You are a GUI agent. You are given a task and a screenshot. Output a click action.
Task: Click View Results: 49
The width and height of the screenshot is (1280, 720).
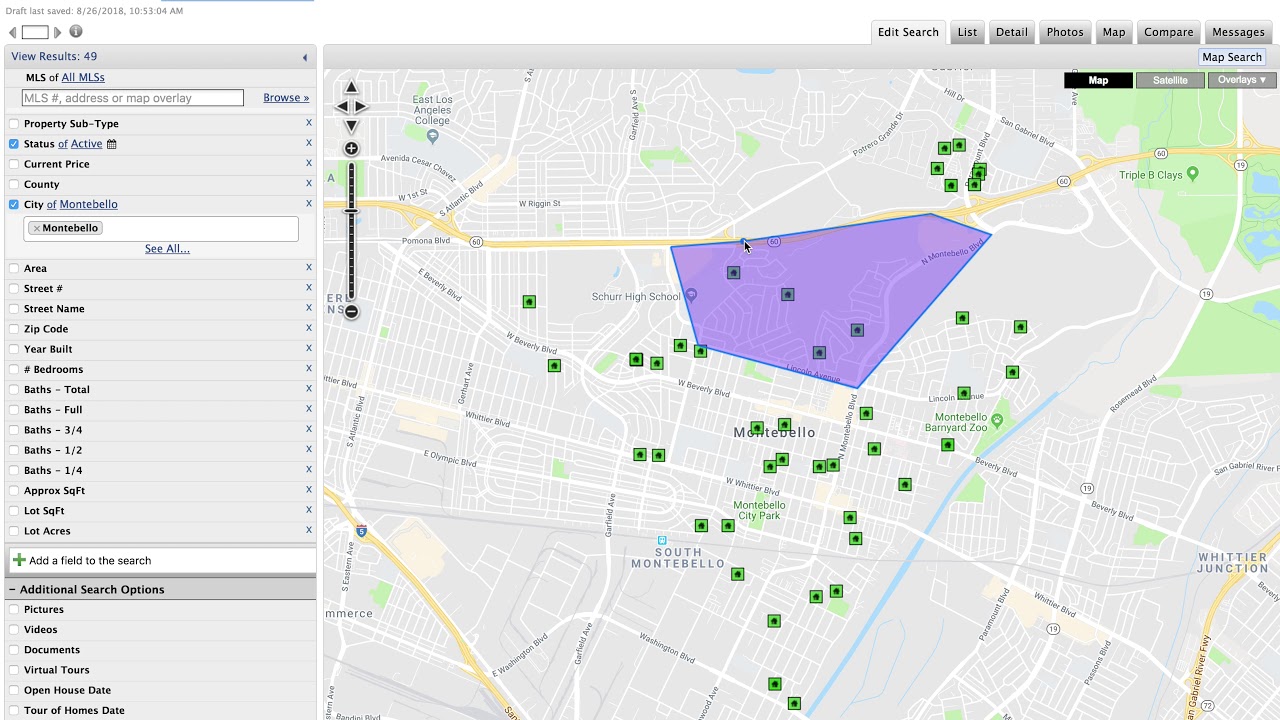54,57
